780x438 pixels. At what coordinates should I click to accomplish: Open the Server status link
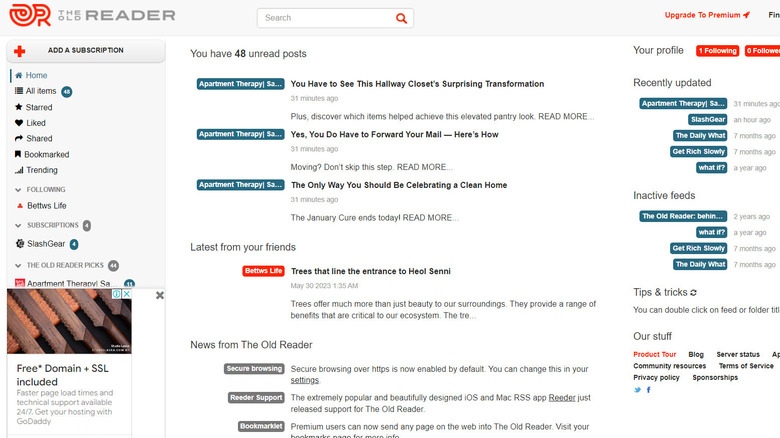pos(738,354)
